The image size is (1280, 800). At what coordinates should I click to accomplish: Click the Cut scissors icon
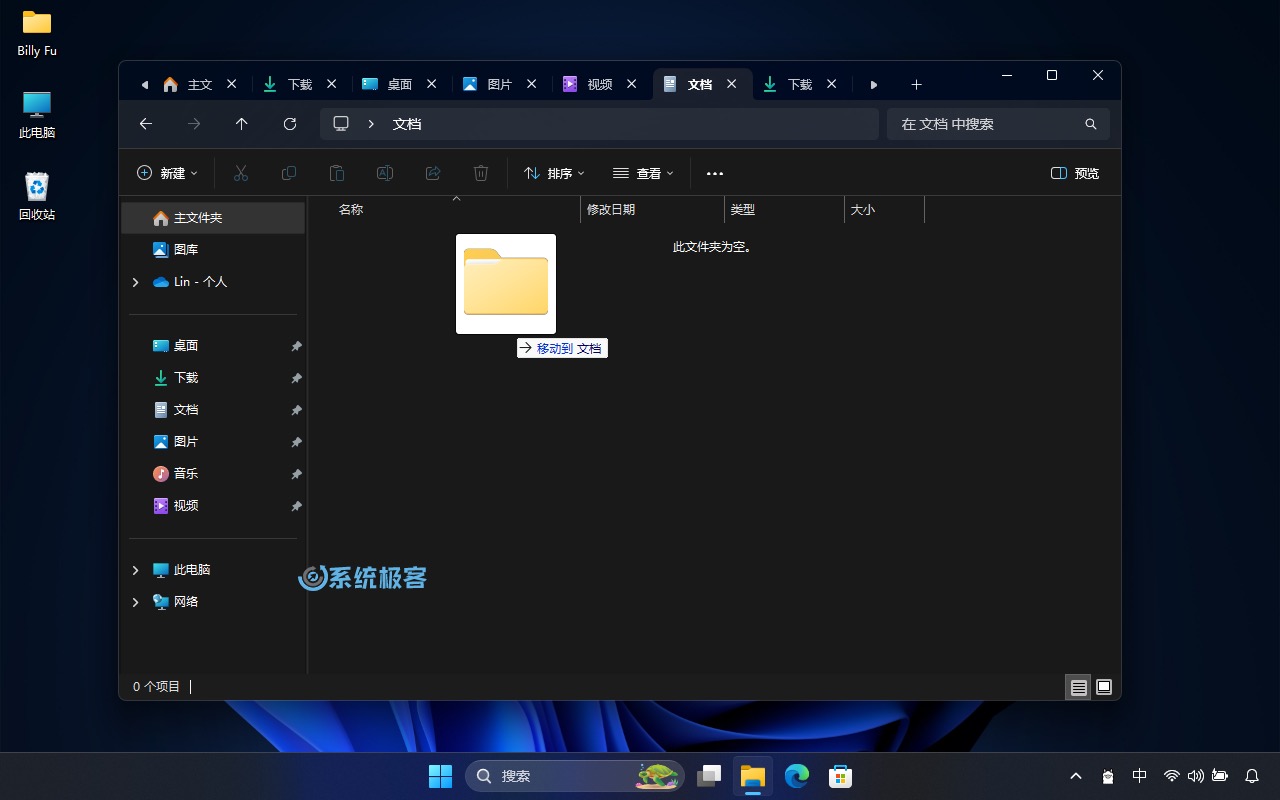[241, 173]
